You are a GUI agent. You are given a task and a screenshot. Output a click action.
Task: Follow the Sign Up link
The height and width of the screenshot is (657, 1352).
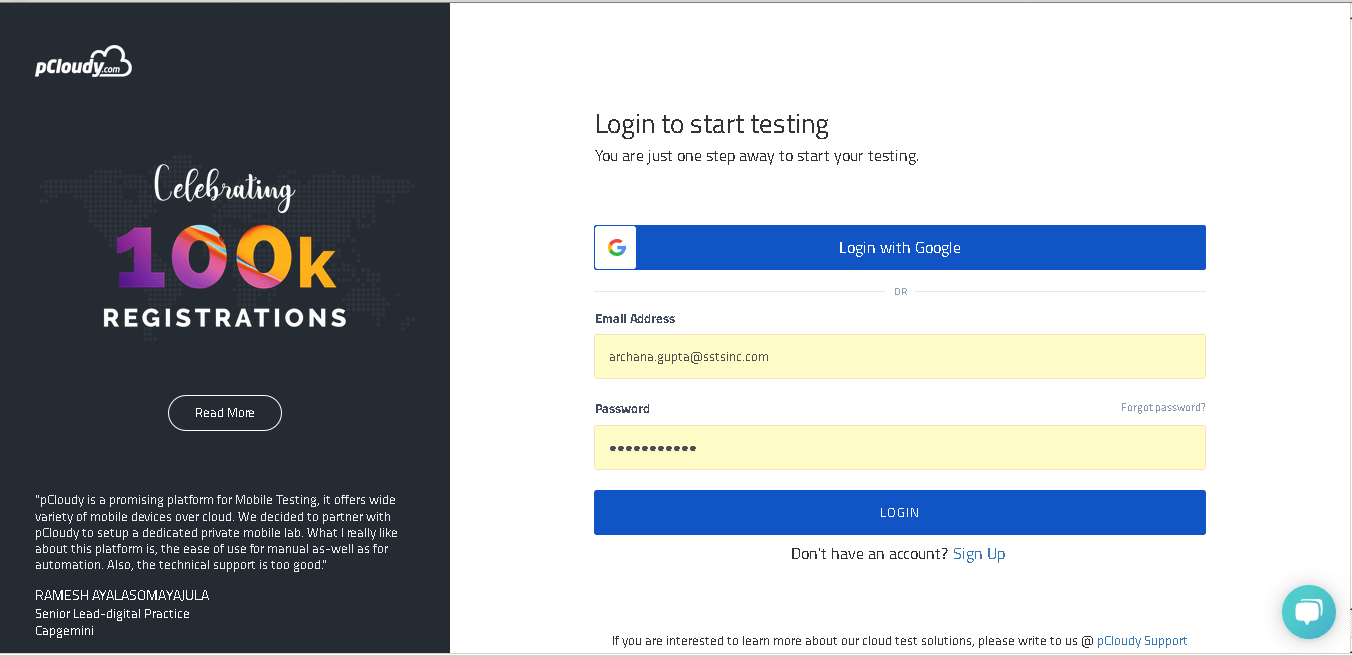pyautogui.click(x=979, y=554)
